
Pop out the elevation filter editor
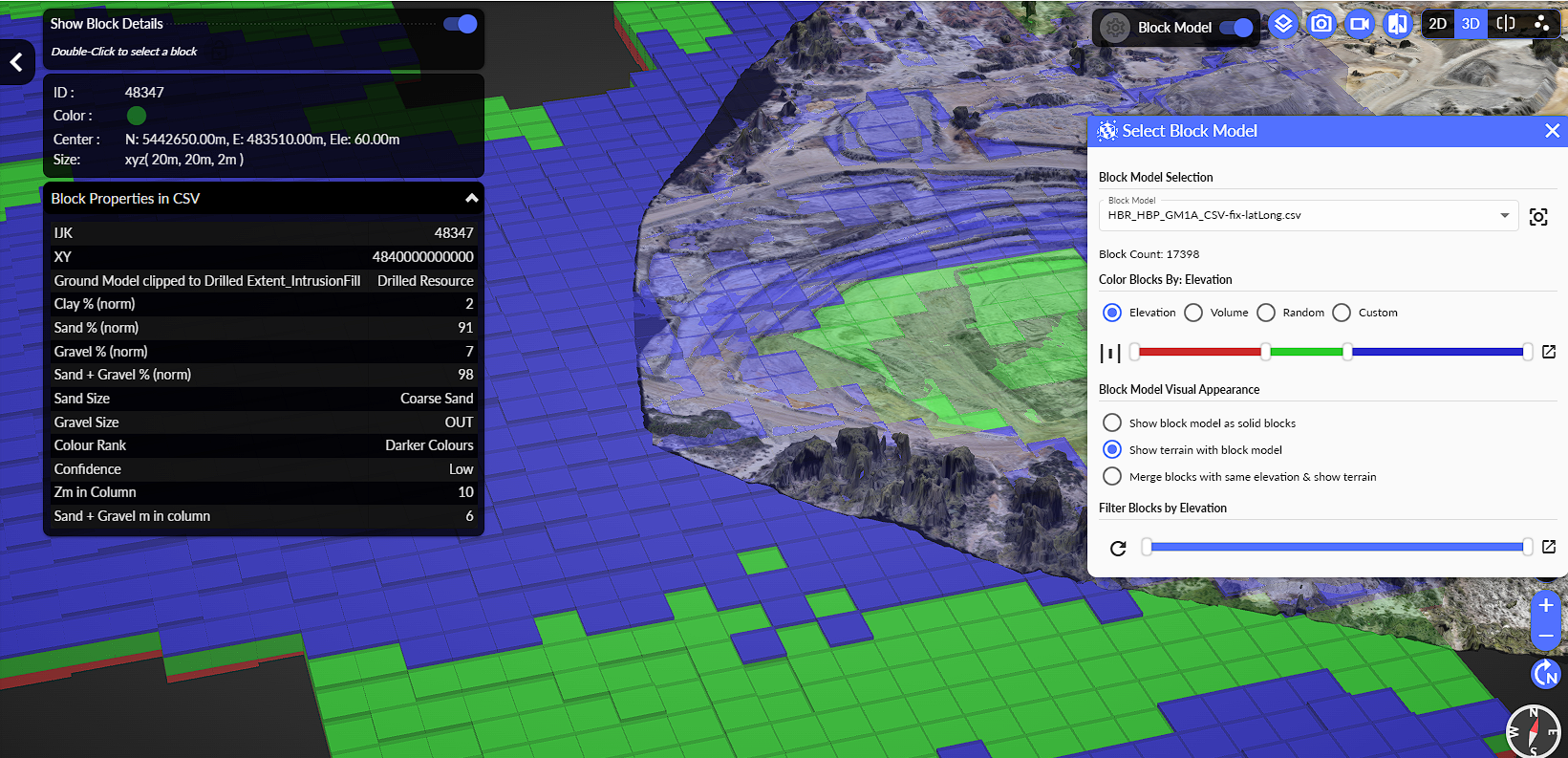point(1549,547)
